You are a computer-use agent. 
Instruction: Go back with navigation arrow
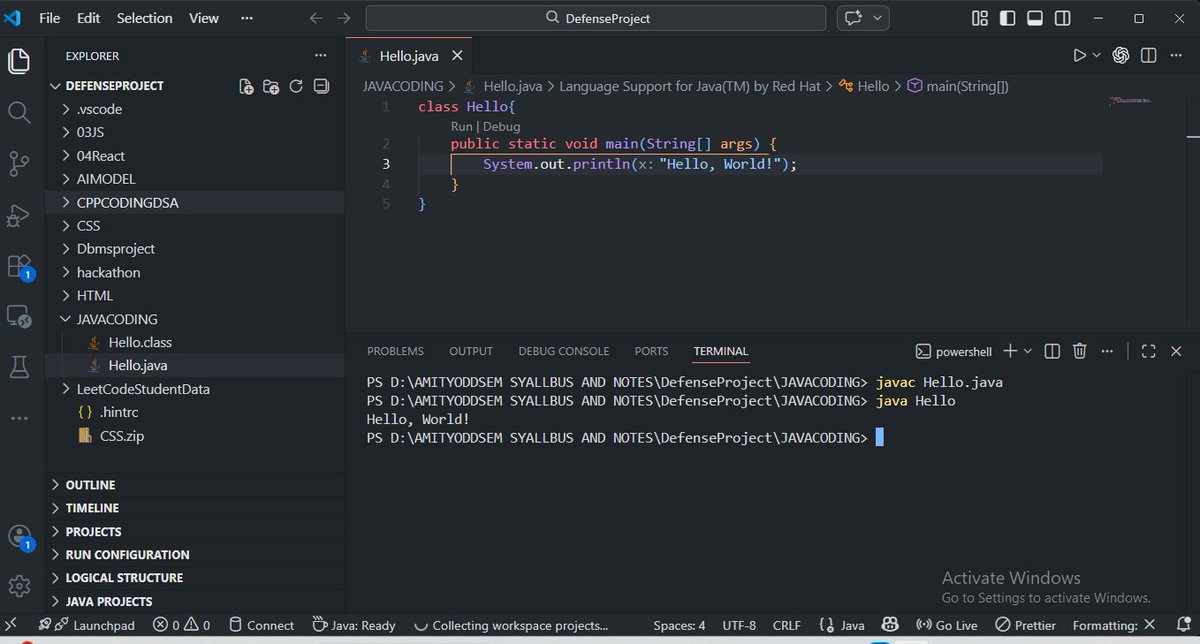pyautogui.click(x=316, y=18)
